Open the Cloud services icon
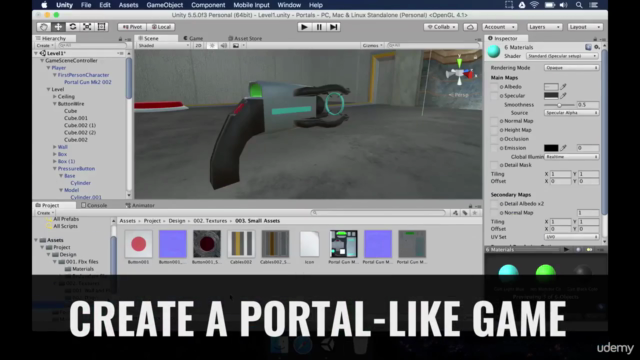Screen dimensions: 640x360 click(x=470, y=27)
